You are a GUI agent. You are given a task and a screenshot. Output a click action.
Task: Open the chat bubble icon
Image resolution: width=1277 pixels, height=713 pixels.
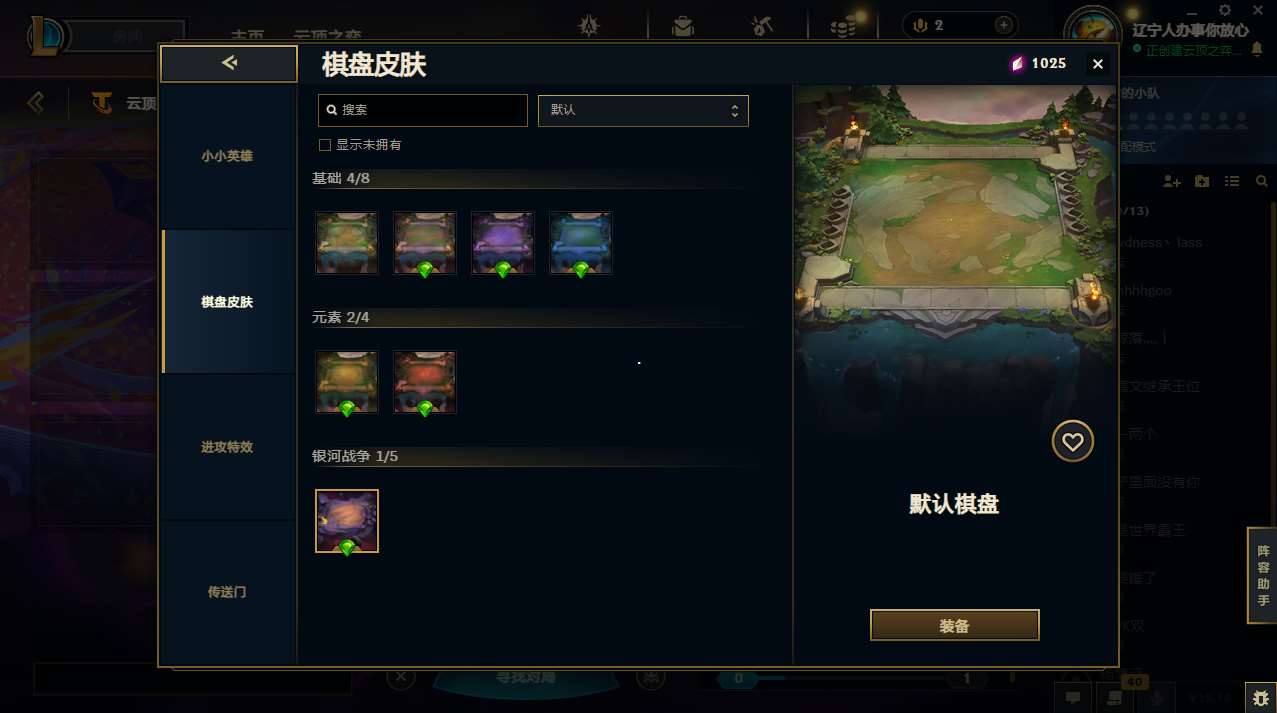pyautogui.click(x=1072, y=697)
